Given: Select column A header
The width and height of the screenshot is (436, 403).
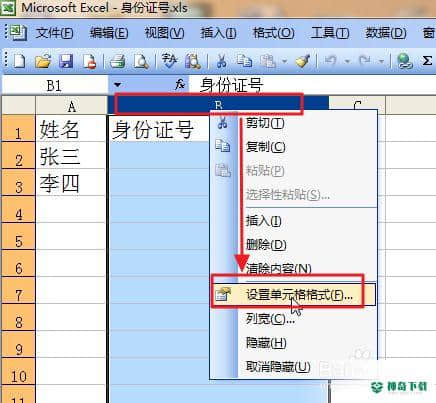Looking at the screenshot, I should 71,106.
